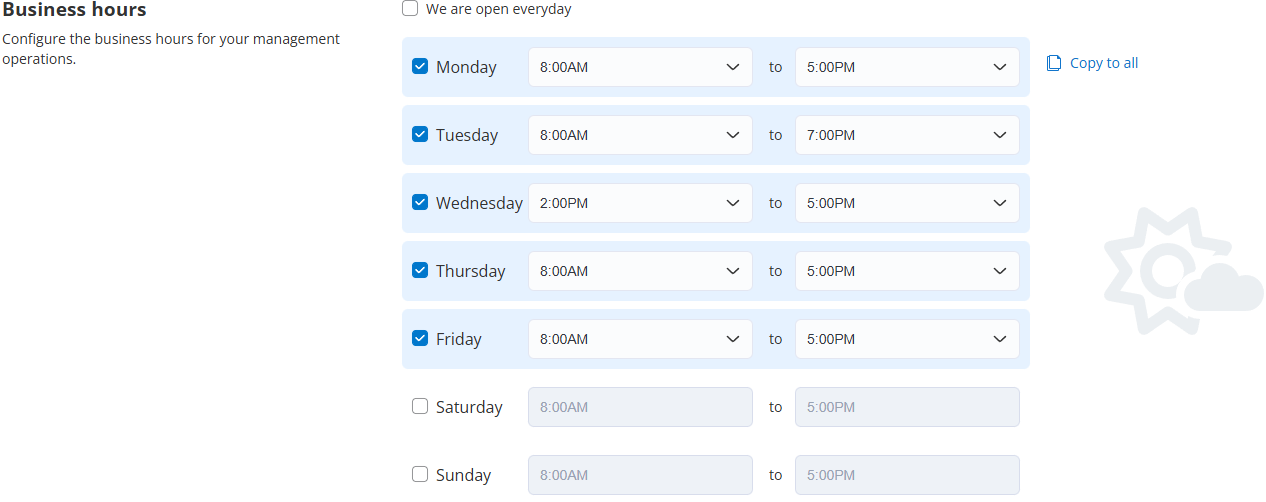The width and height of the screenshot is (1266, 502).
Task: Open Monday opening time dropdown
Action: click(640, 67)
